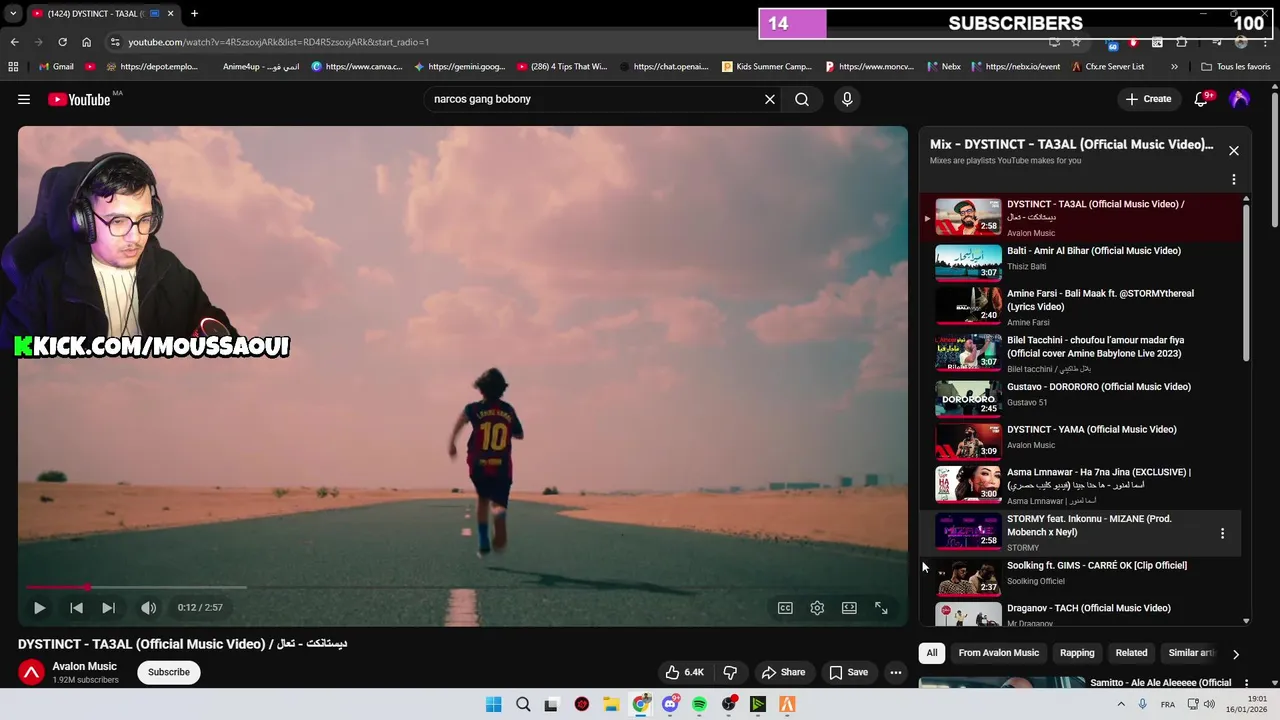Image resolution: width=1280 pixels, height=720 pixels.
Task: Open more actions ellipsis beside Save
Action: (896, 672)
